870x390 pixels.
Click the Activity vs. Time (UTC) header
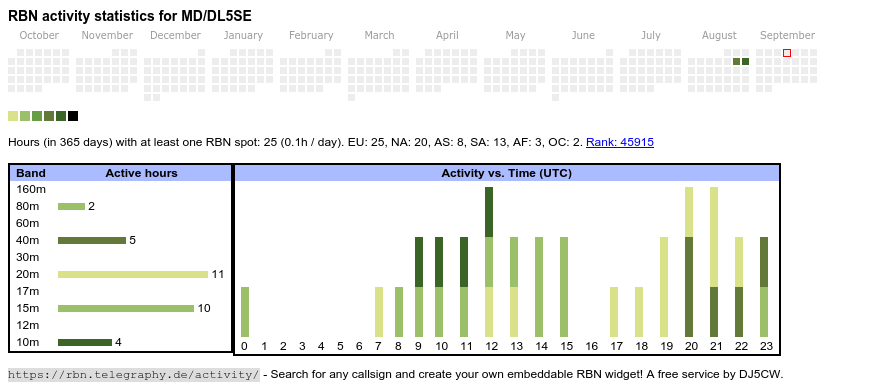[x=507, y=173]
